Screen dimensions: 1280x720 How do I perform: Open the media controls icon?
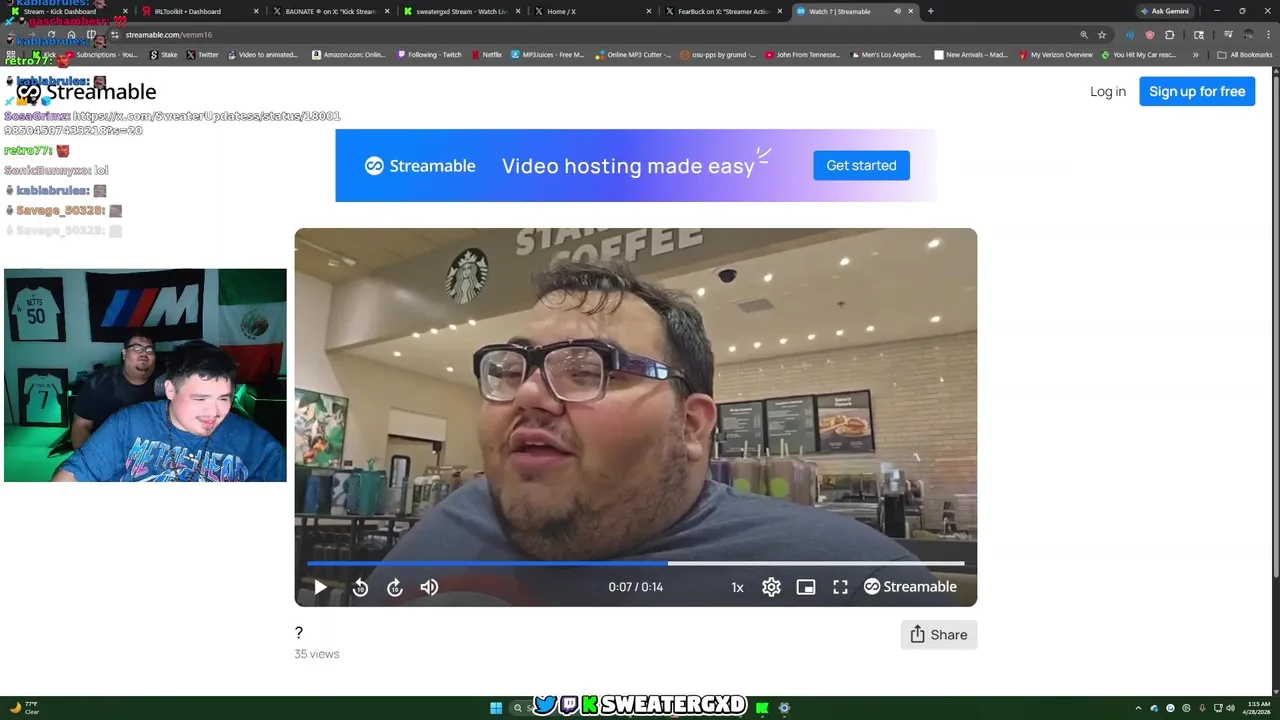(1228, 35)
